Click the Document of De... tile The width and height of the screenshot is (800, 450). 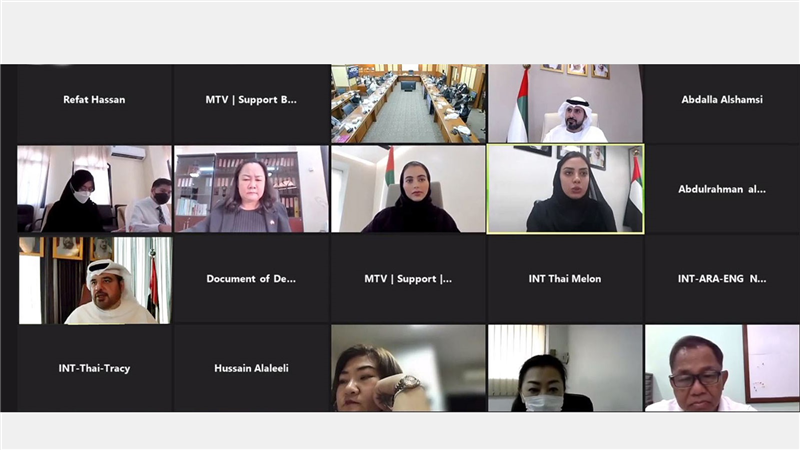(x=252, y=279)
